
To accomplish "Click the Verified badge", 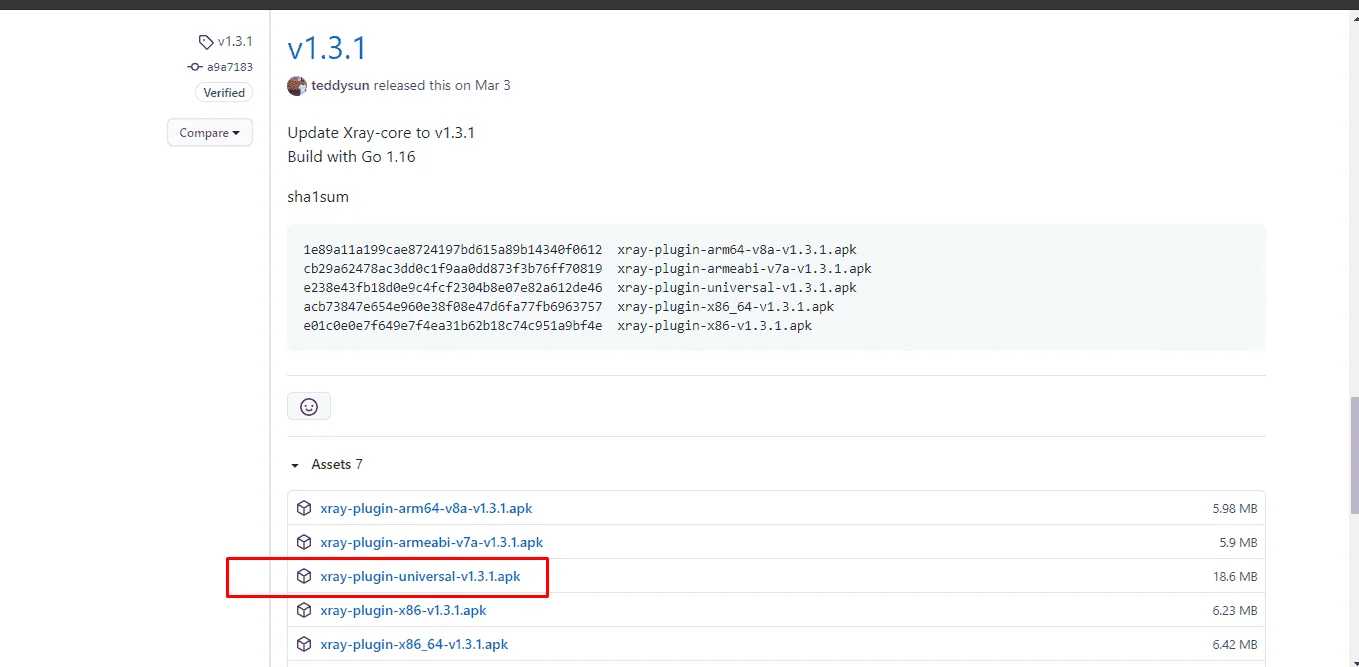I will click(224, 93).
